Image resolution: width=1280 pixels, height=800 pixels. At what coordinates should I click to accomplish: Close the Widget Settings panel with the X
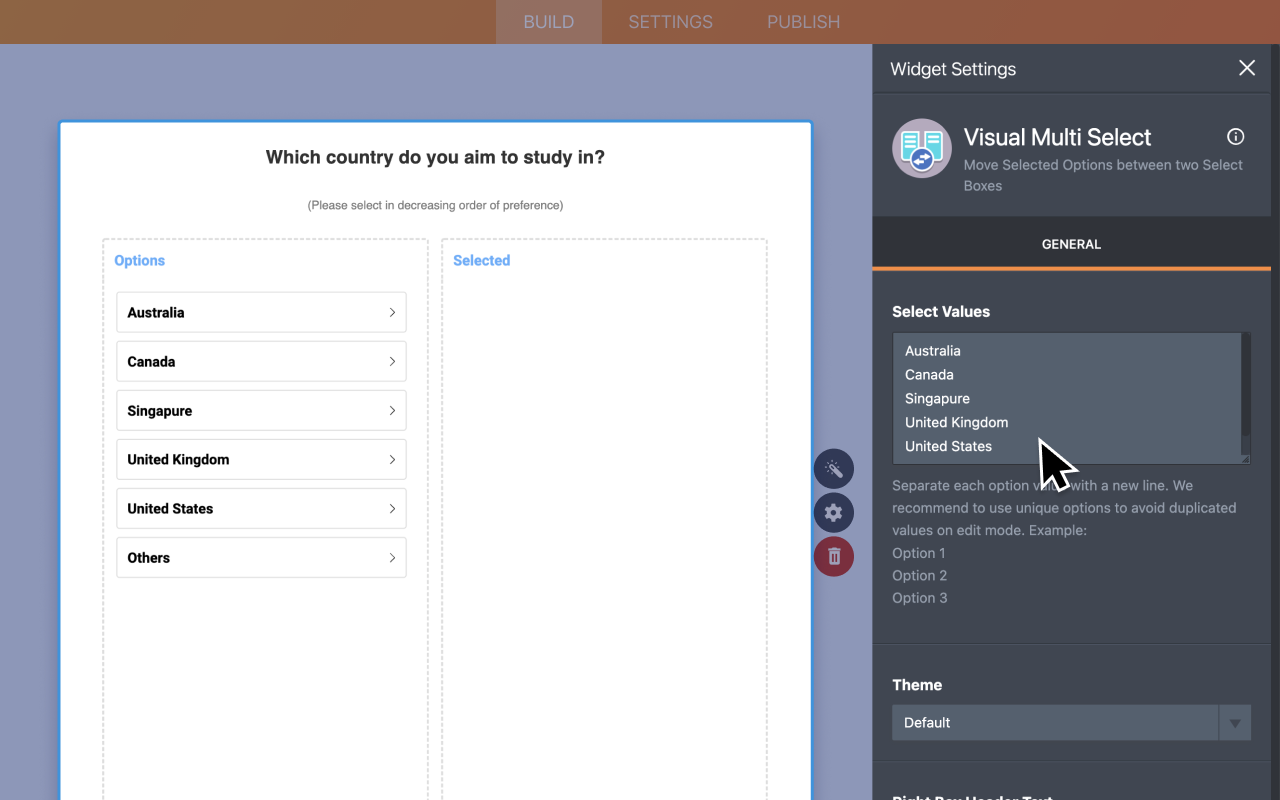click(1246, 67)
